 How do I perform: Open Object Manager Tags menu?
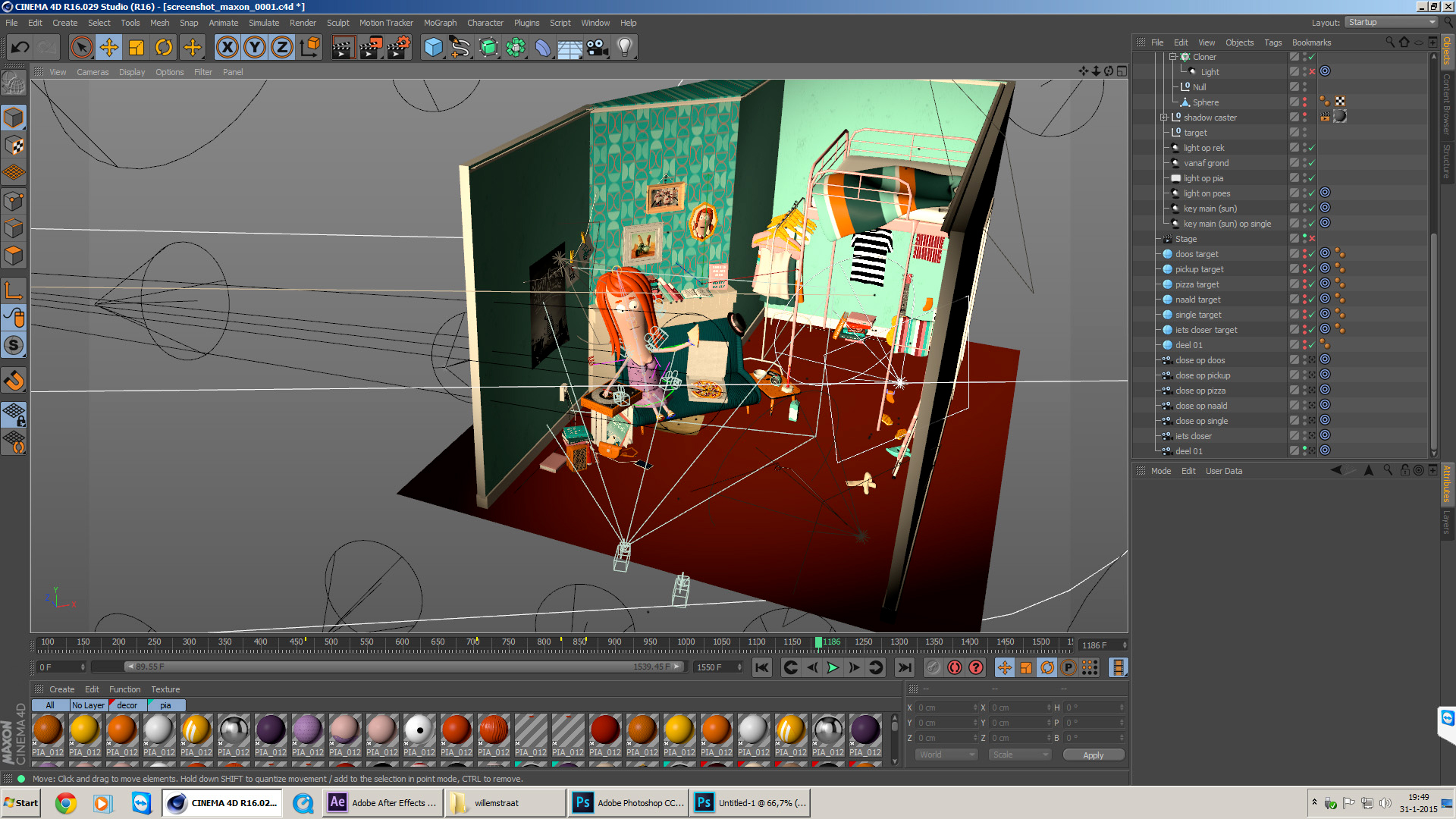point(1272,42)
